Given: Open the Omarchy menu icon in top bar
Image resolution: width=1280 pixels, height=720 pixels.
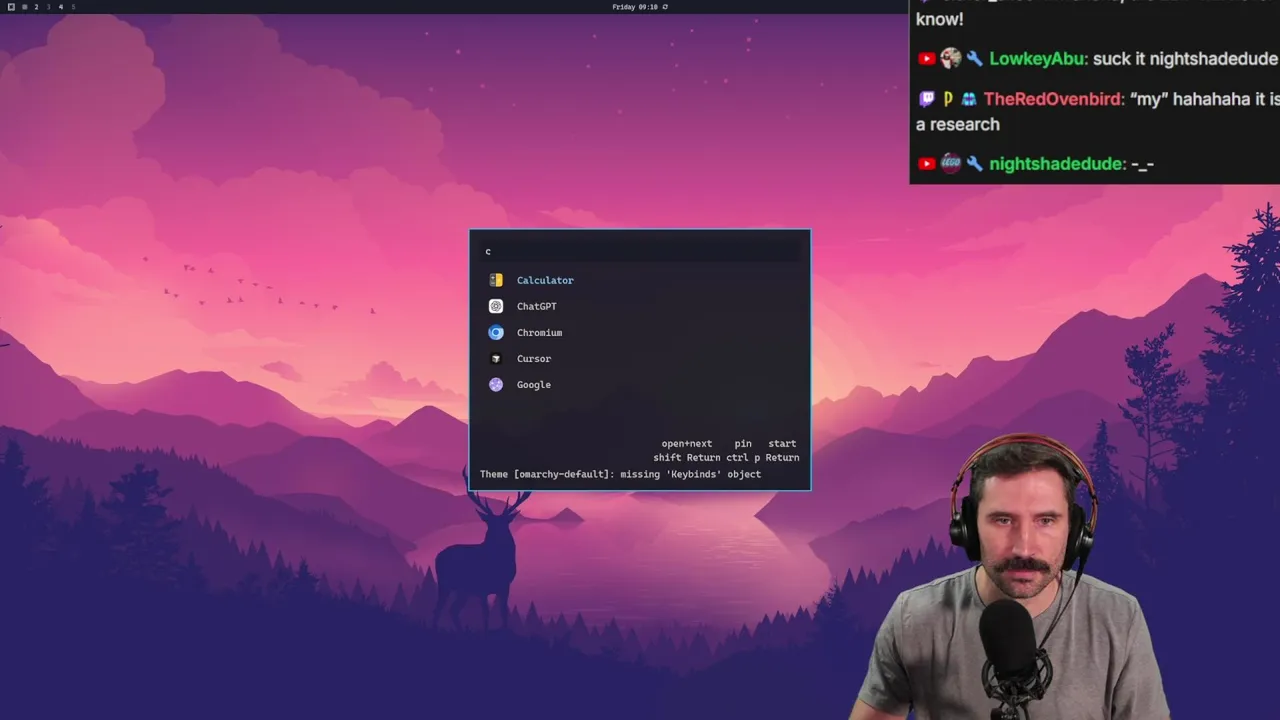Looking at the screenshot, I should [11, 7].
